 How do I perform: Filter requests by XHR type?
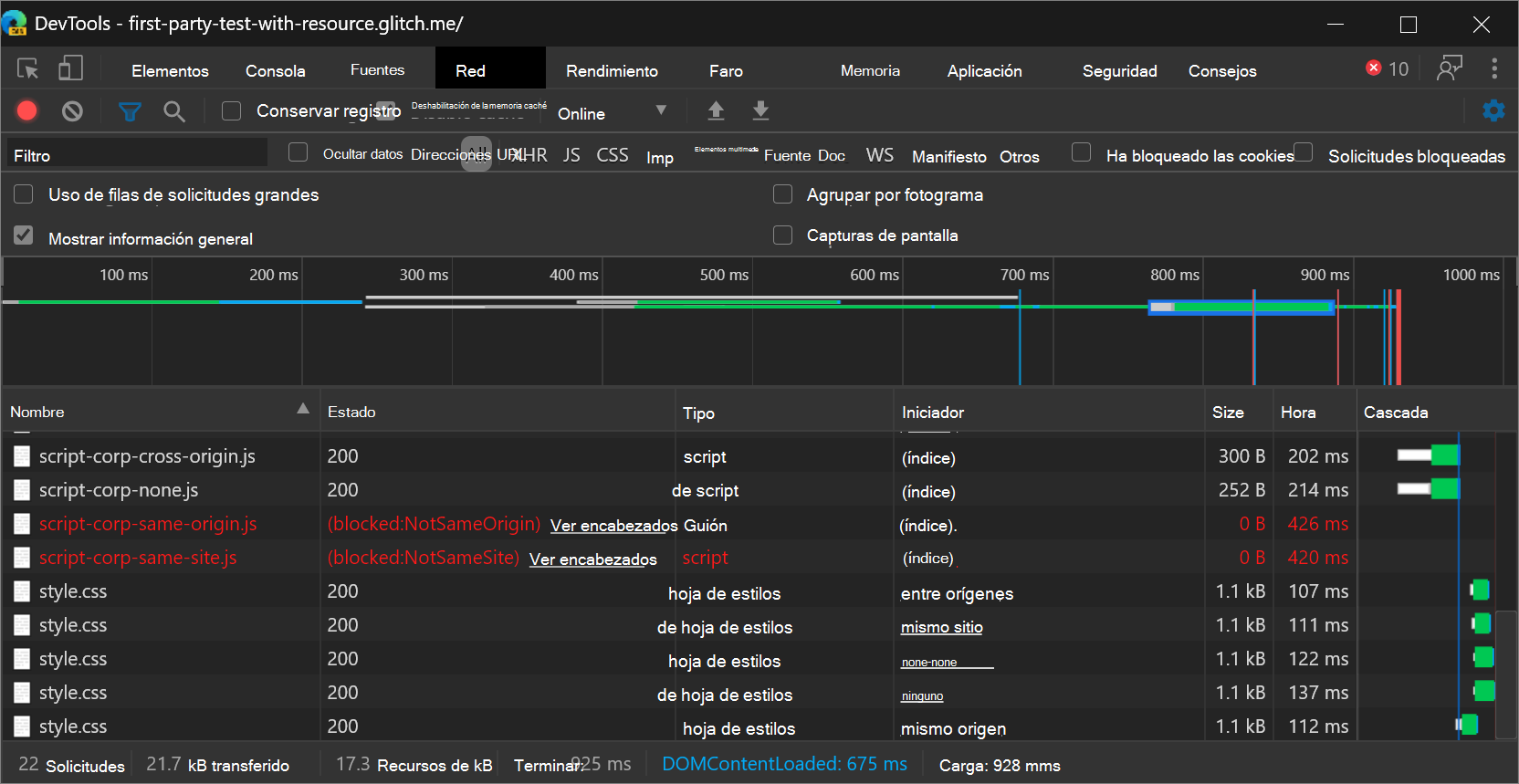pos(530,155)
